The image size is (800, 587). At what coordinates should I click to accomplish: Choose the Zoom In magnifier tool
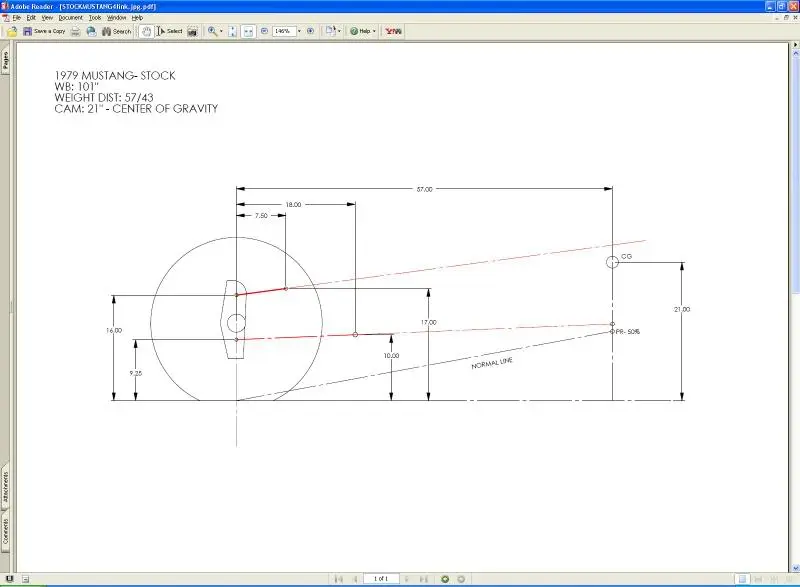(x=212, y=31)
